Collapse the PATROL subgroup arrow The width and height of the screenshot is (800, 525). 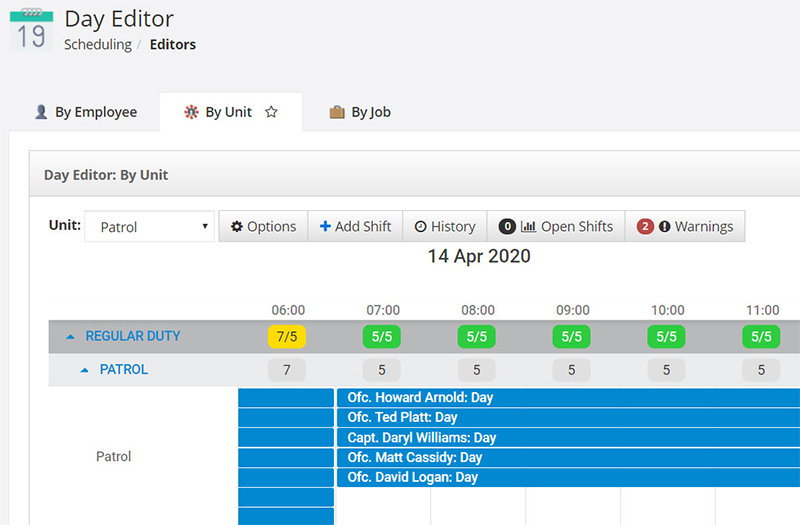(x=85, y=370)
